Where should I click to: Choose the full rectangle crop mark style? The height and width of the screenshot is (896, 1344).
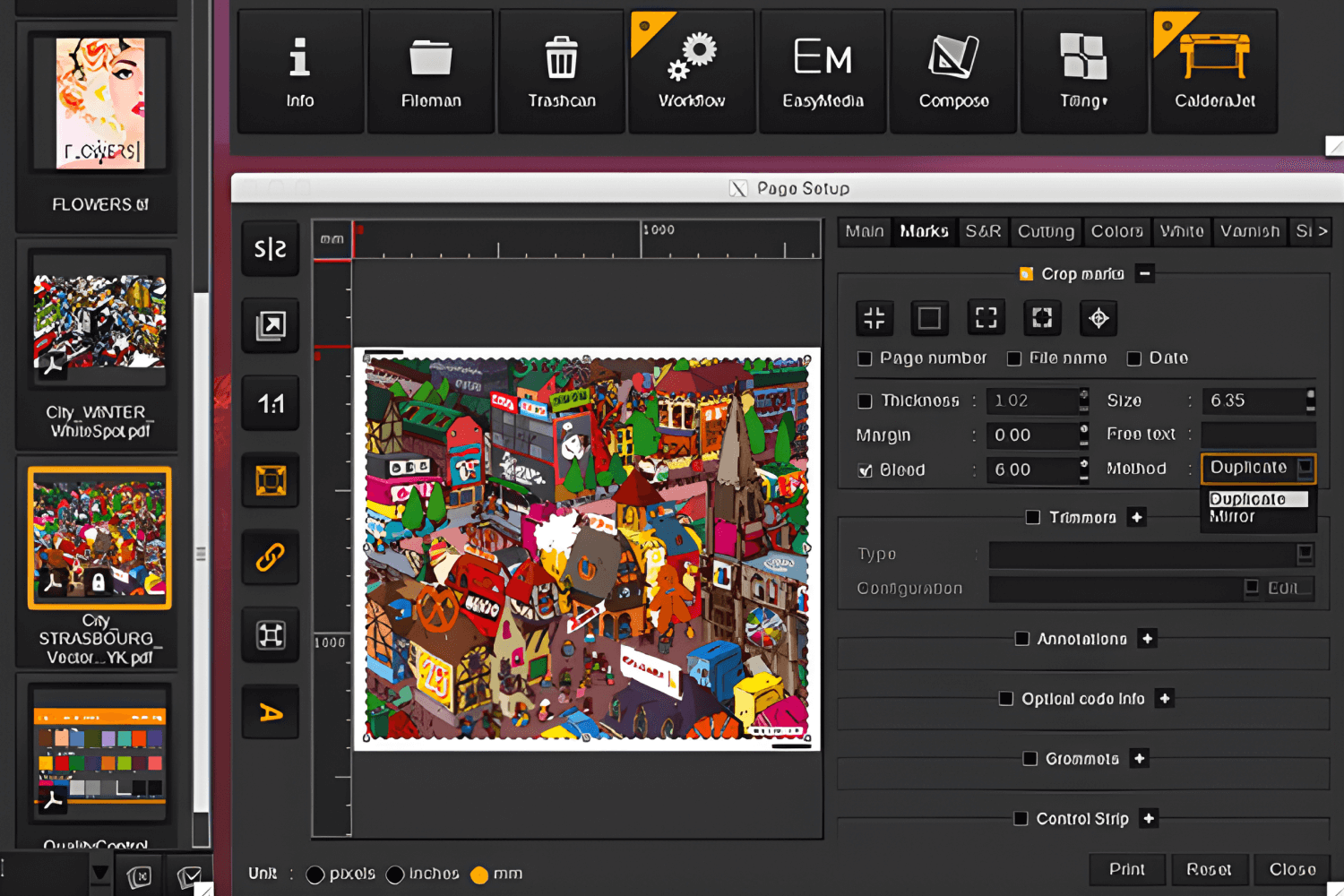pos(929,317)
